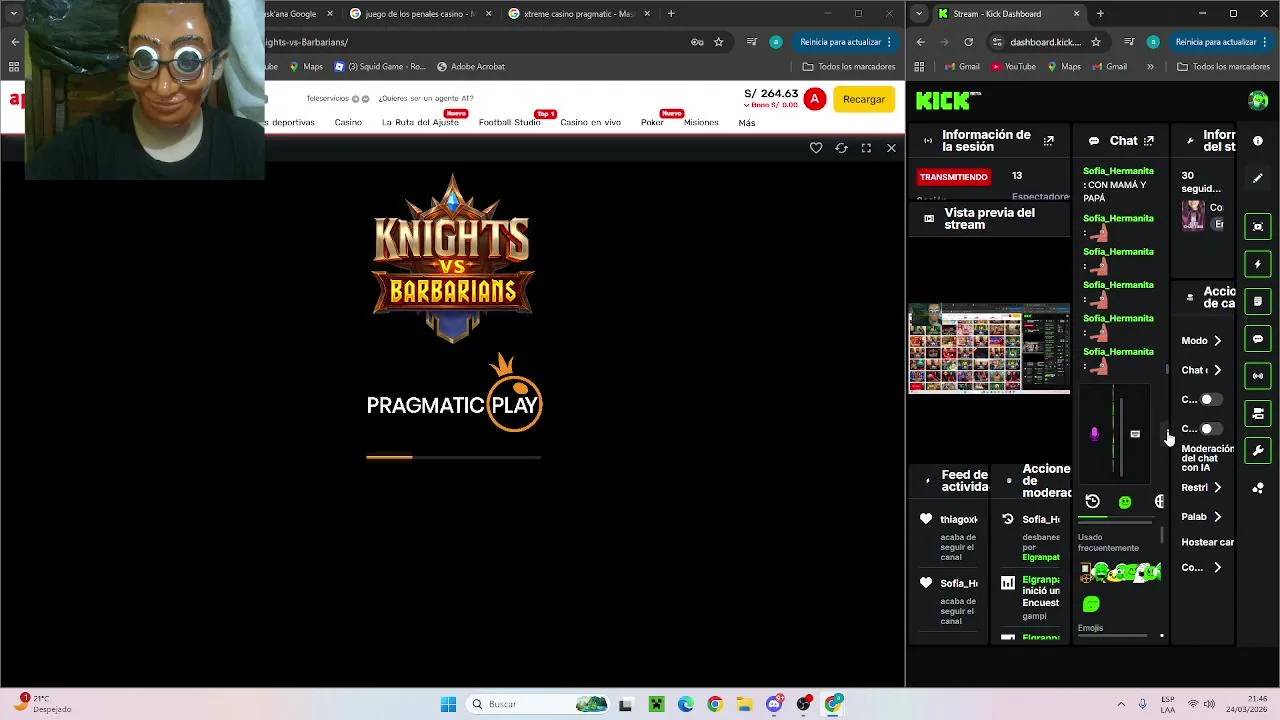Viewport: 1280px width, 720px height.
Task: Click the chat bubble icon in Kick sidebar
Action: click(x=1258, y=339)
